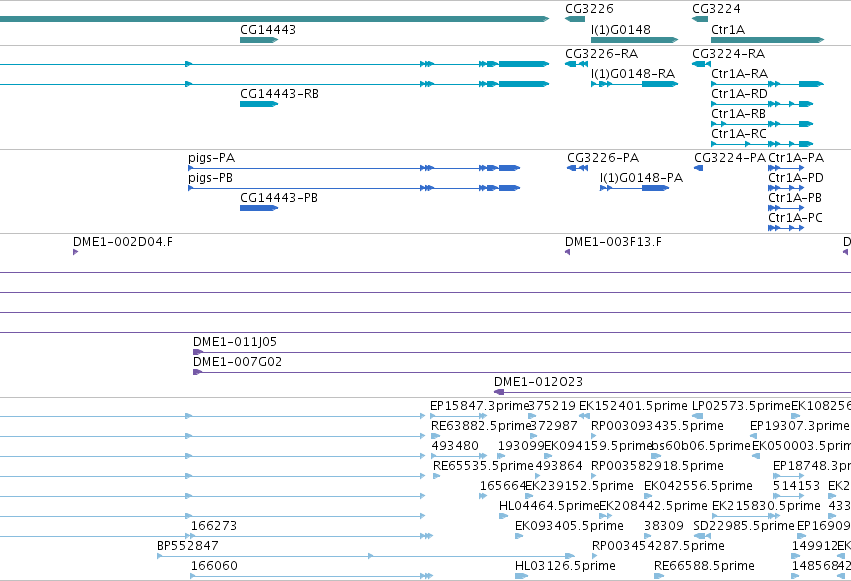
Task: Click the 493864 feature label
Action: (559, 466)
